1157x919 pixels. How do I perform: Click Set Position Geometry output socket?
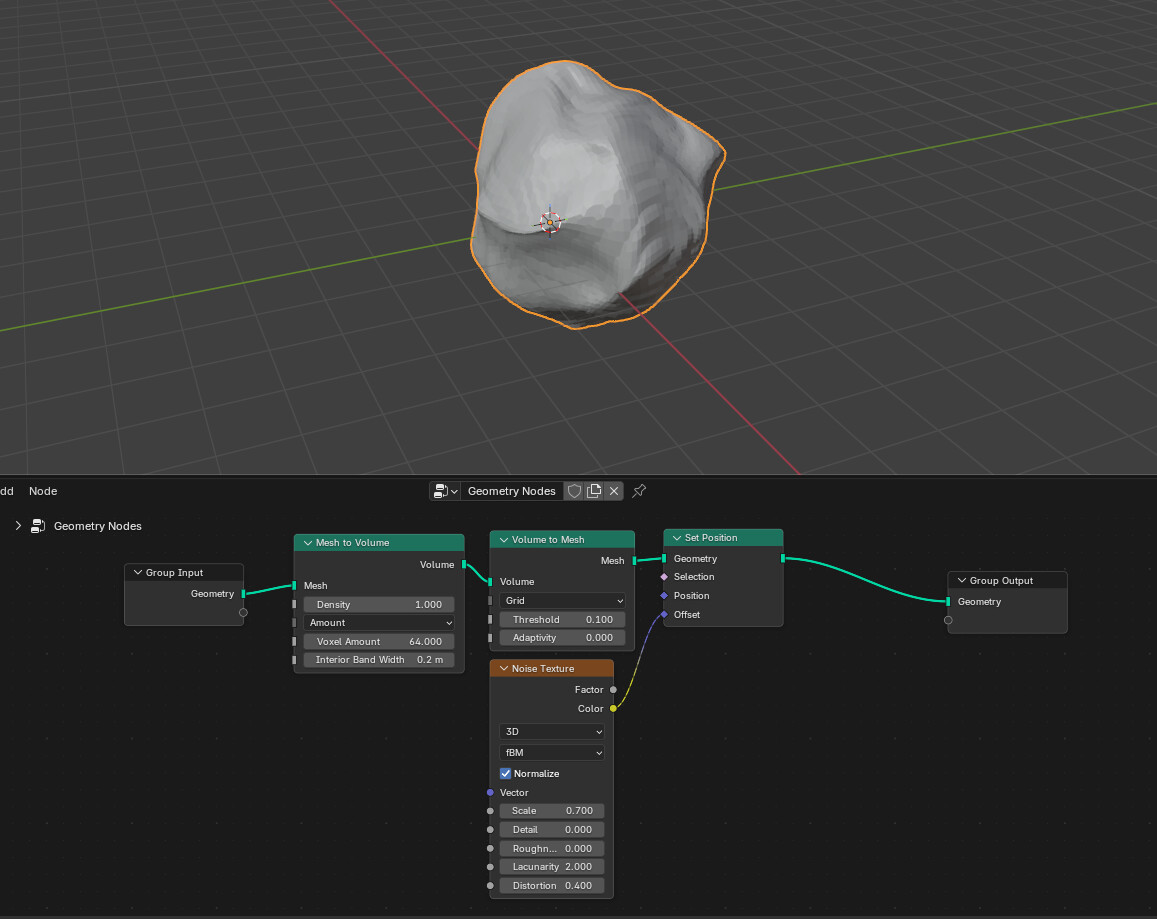click(x=783, y=559)
